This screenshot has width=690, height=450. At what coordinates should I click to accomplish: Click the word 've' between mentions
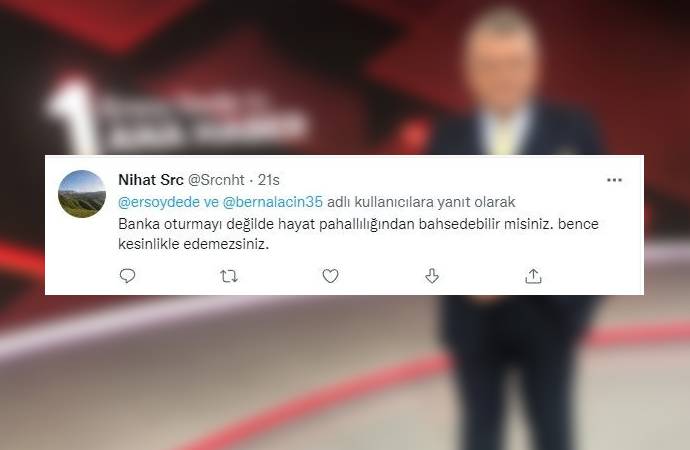(211, 202)
